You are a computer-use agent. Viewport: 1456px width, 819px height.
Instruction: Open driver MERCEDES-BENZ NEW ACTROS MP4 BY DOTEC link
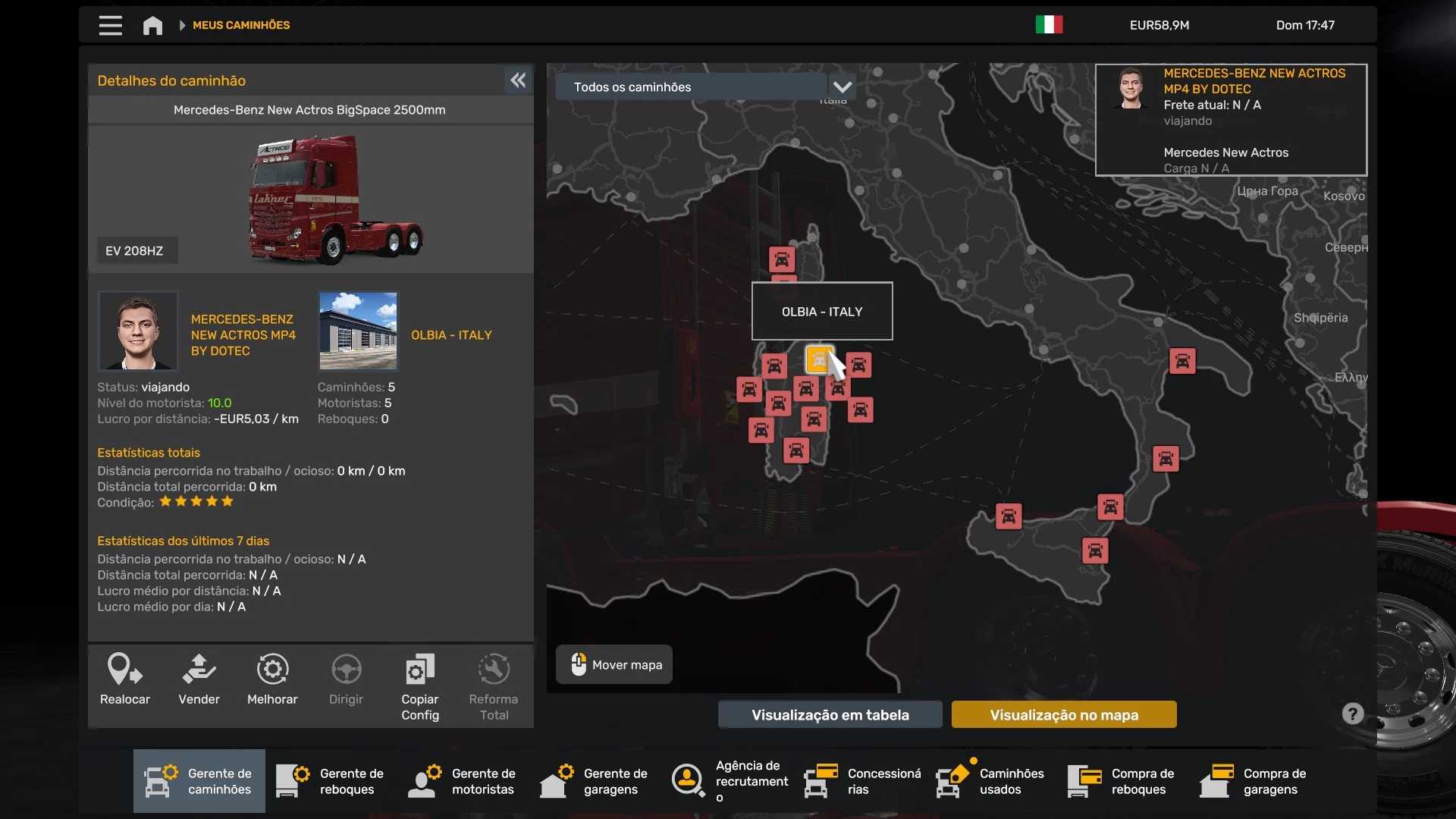(x=243, y=335)
